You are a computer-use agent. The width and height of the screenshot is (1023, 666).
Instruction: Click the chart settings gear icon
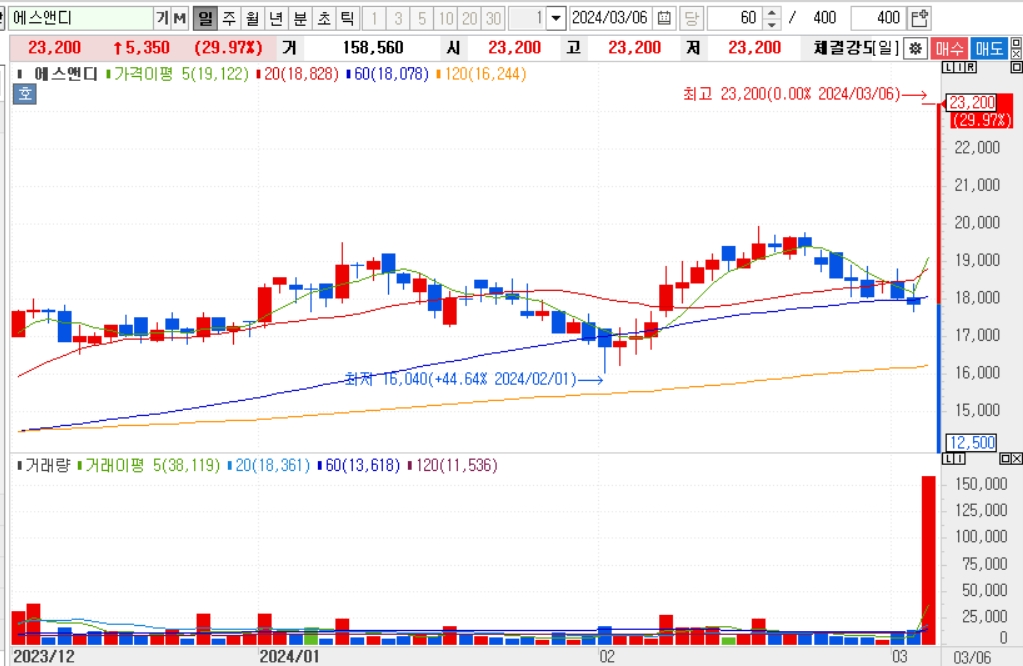point(916,48)
